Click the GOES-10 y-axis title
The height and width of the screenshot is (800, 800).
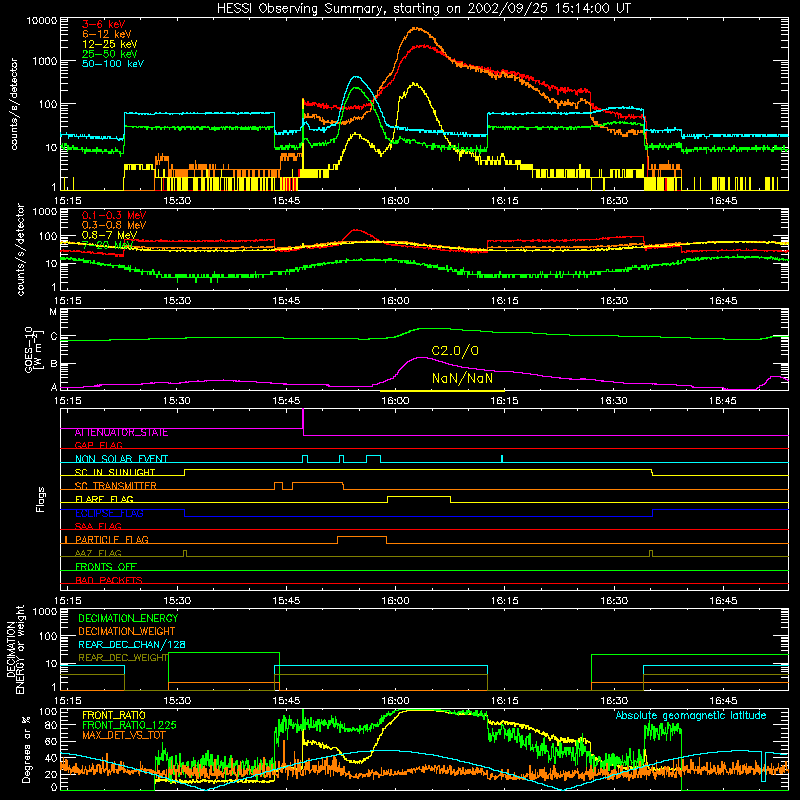(x=33, y=349)
